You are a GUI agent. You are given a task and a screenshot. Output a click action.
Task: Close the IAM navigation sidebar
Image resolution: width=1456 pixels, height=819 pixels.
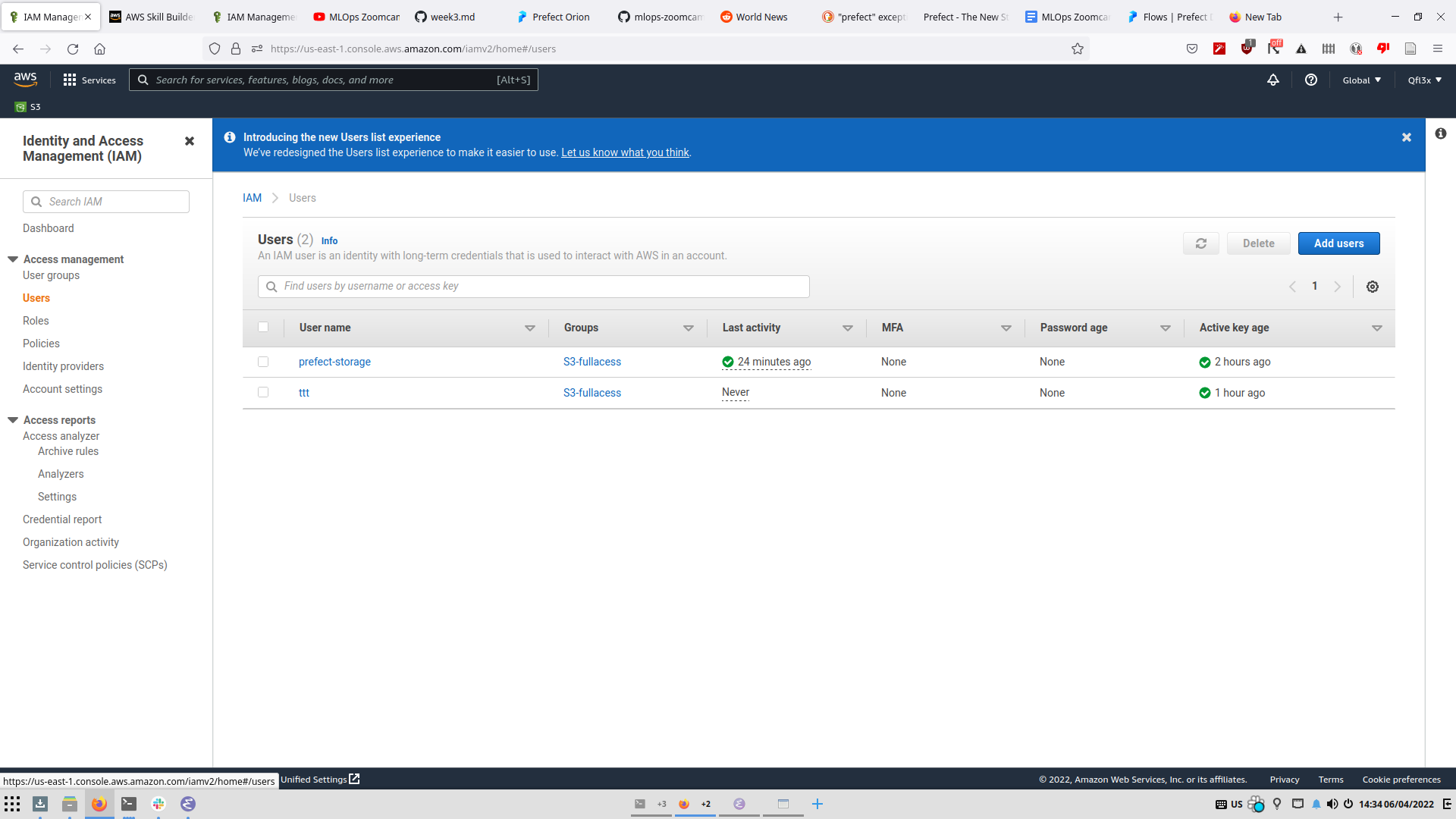coord(190,141)
